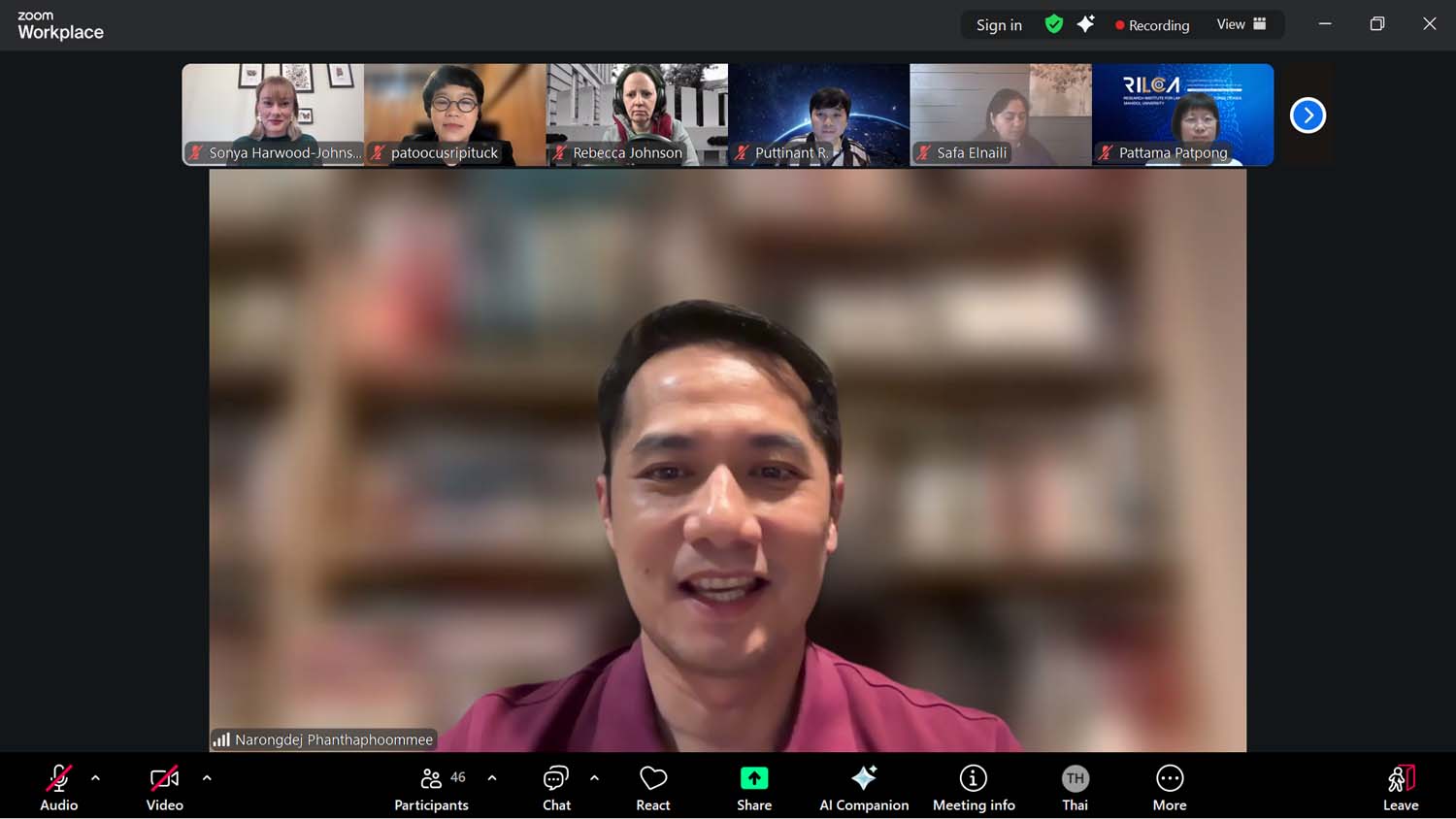Open the More options menu

tap(1170, 787)
